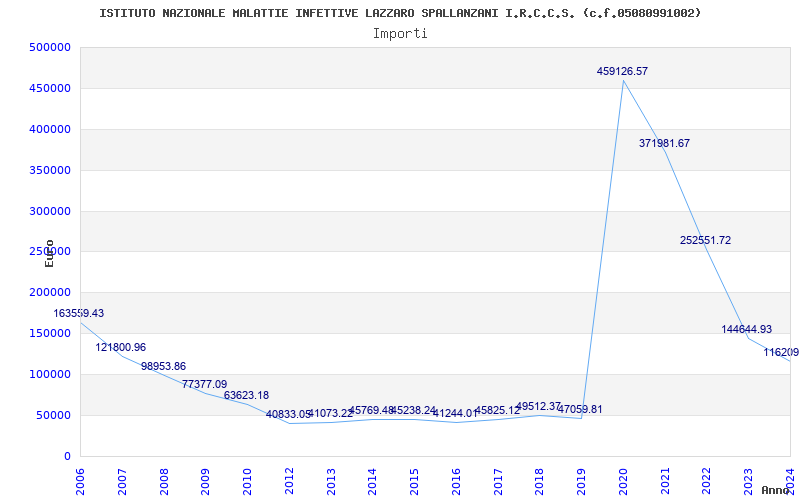800x500 pixels.
Task: Select the data label 41073.22
Action: (331, 413)
